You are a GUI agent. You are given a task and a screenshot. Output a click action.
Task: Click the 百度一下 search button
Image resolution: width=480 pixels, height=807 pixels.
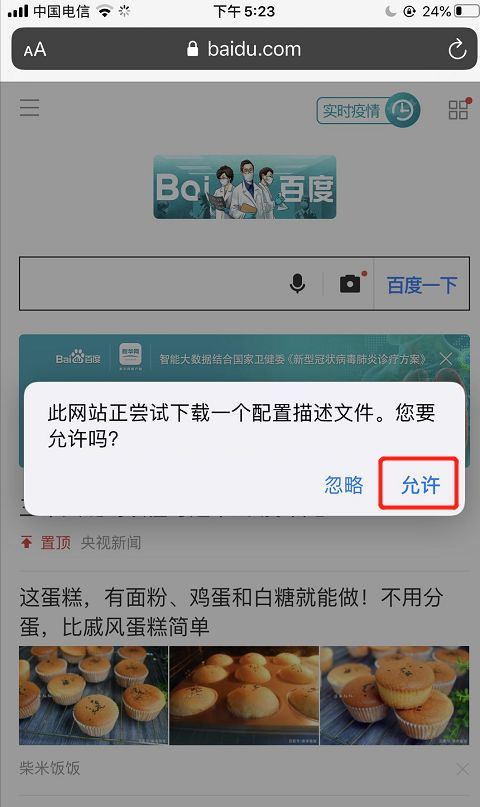422,284
